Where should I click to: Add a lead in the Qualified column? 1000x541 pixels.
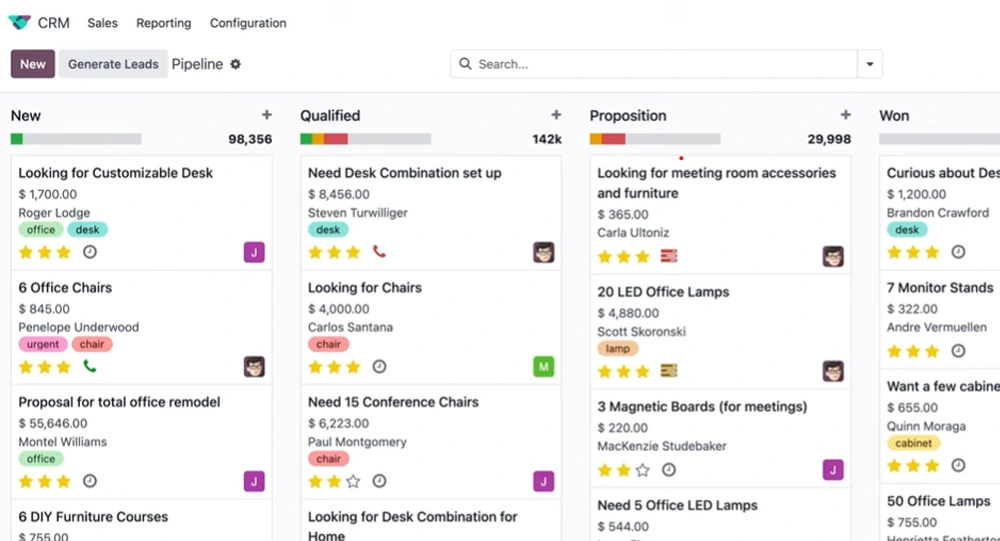click(556, 115)
